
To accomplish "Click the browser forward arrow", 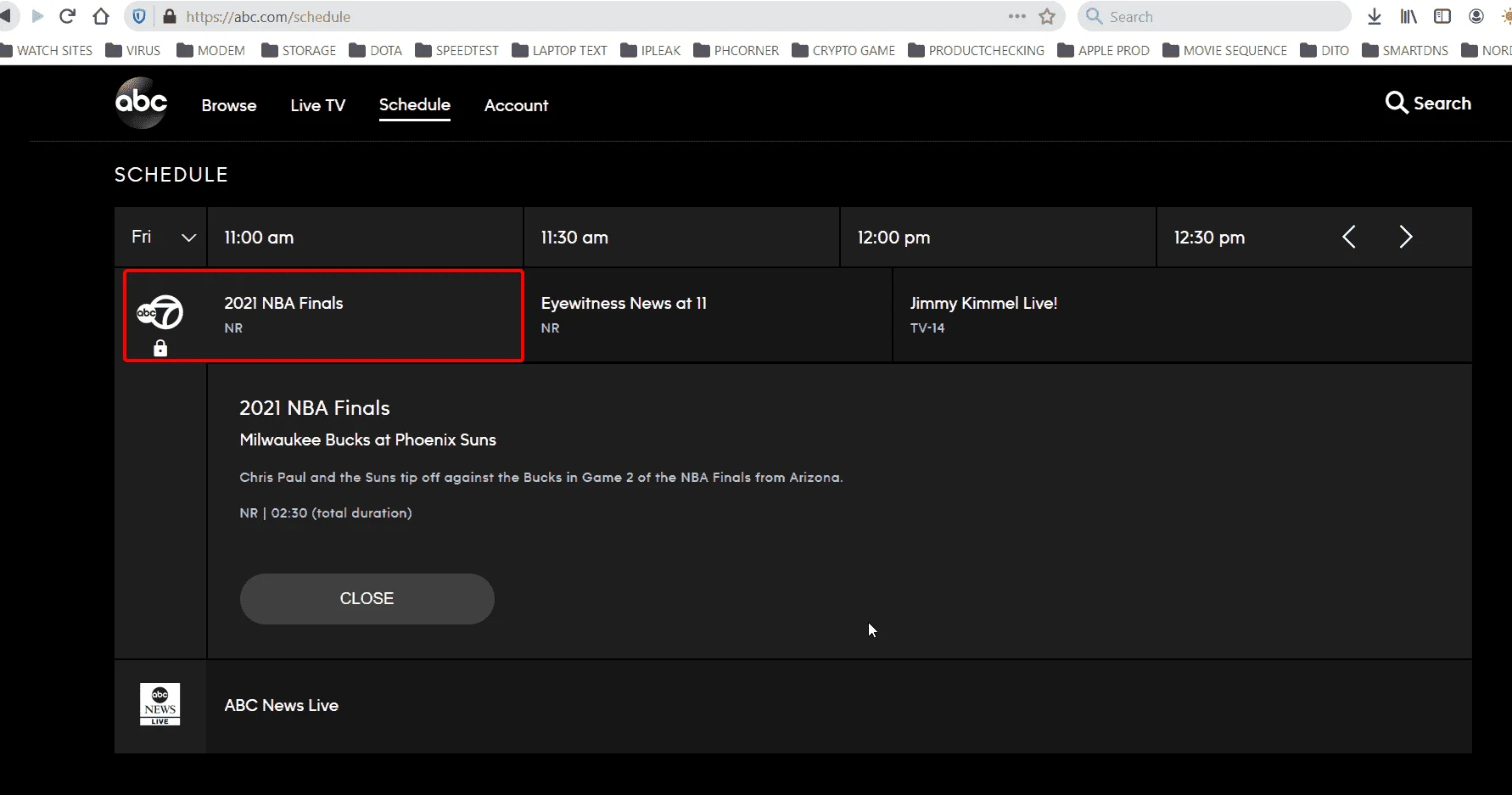I will click(x=37, y=16).
